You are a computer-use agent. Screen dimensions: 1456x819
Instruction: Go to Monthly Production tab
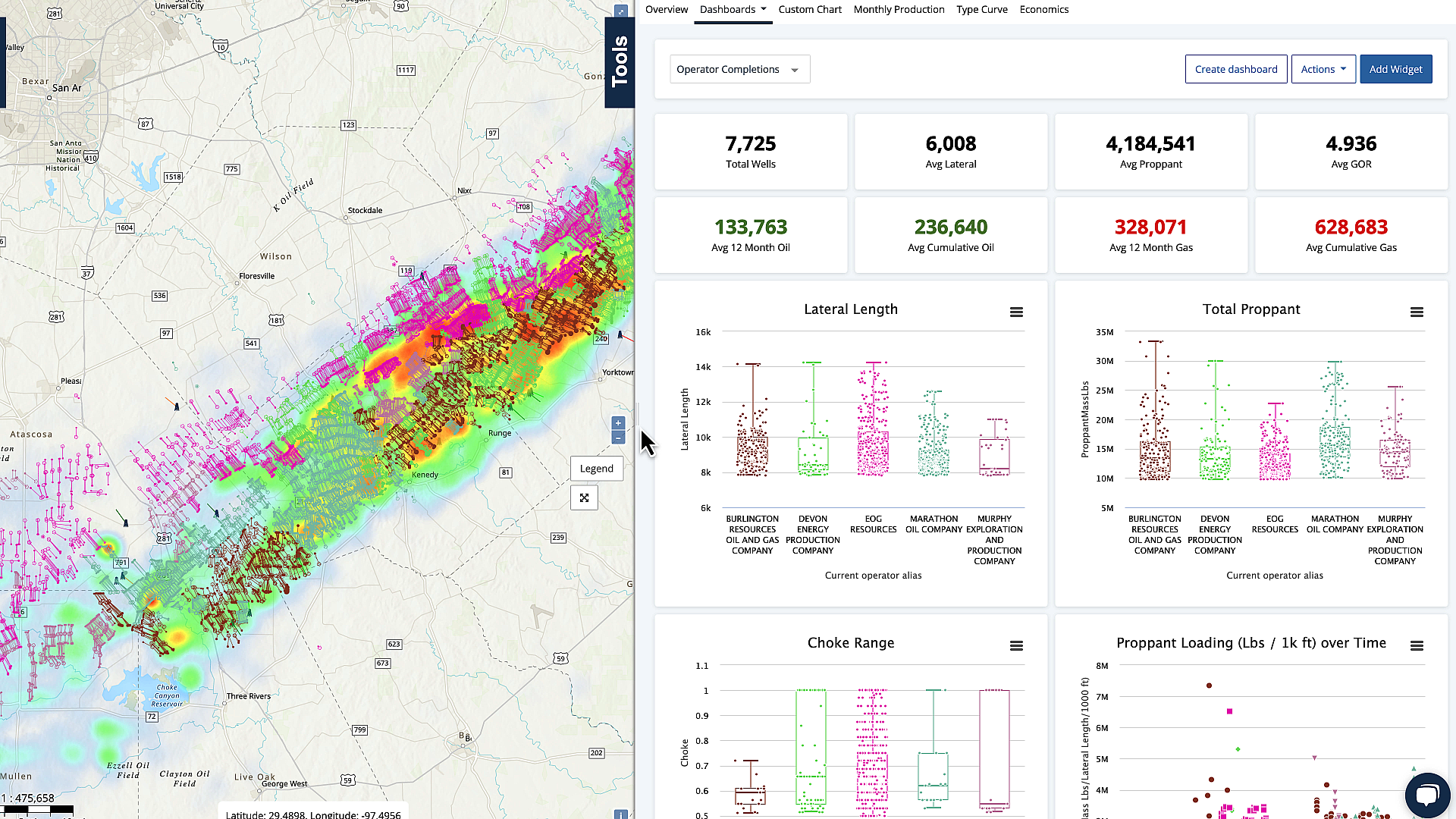(899, 10)
